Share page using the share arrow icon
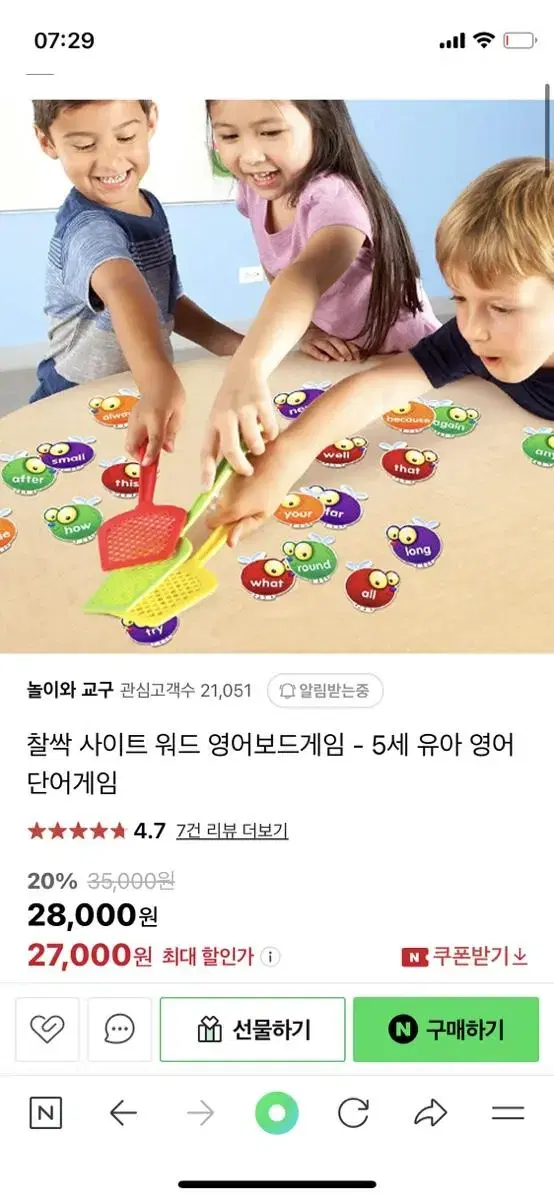The width and height of the screenshot is (554, 1200). [430, 1113]
